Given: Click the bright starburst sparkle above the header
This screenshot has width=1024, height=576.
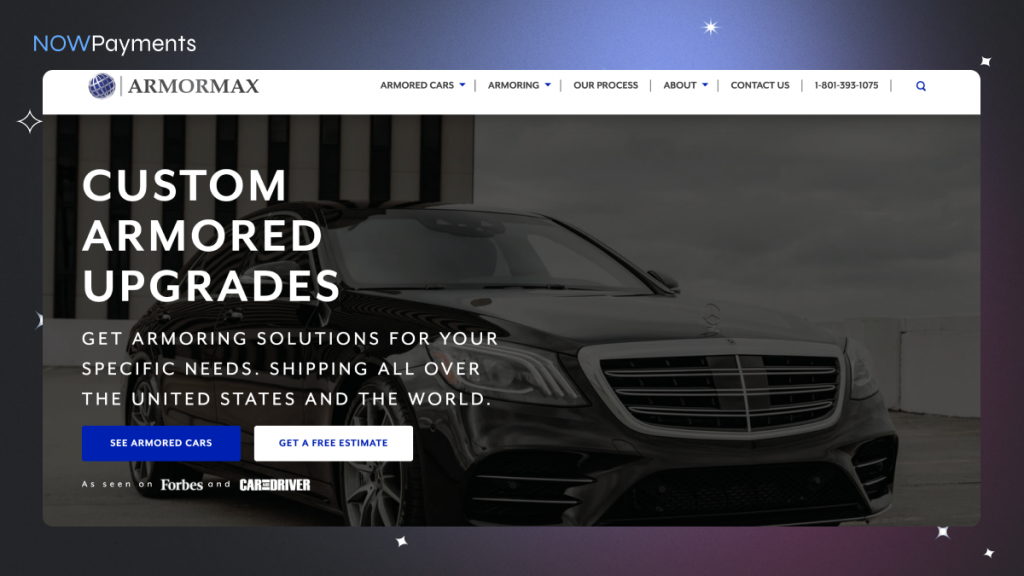Looking at the screenshot, I should pyautogui.click(x=711, y=27).
